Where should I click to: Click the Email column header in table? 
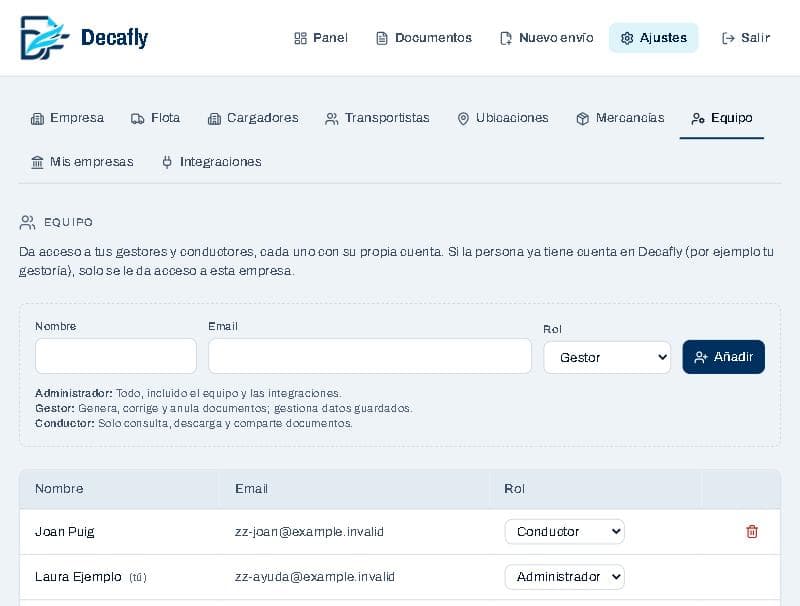[252, 489]
